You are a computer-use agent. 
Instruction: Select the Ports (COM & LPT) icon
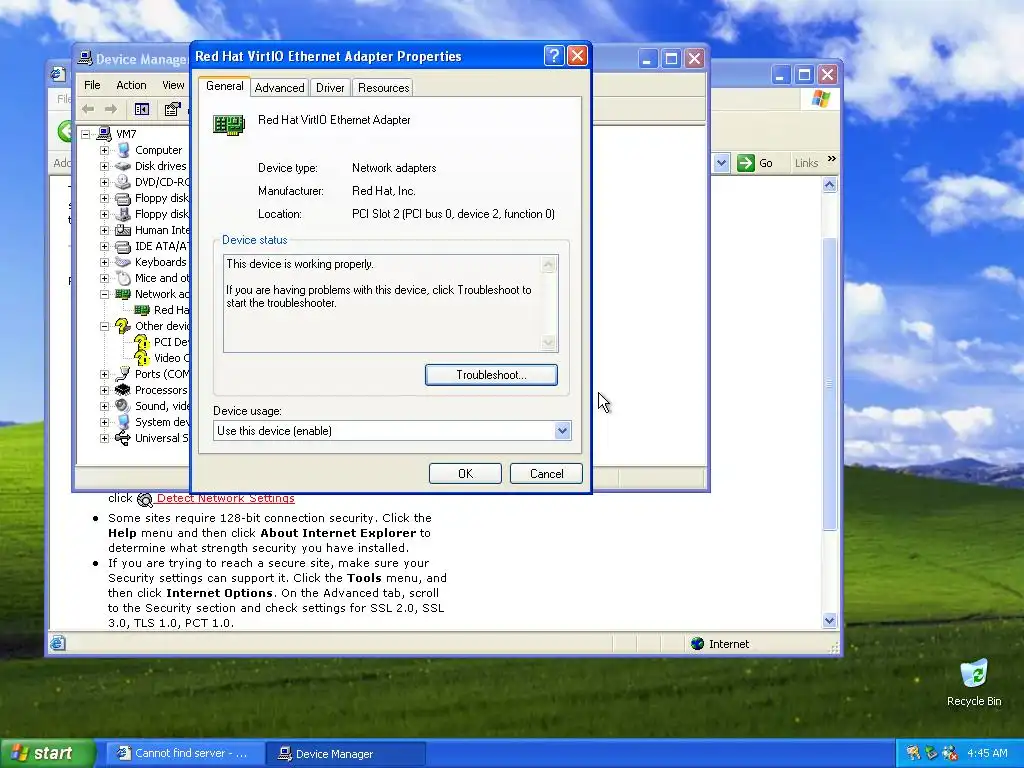[123, 374]
